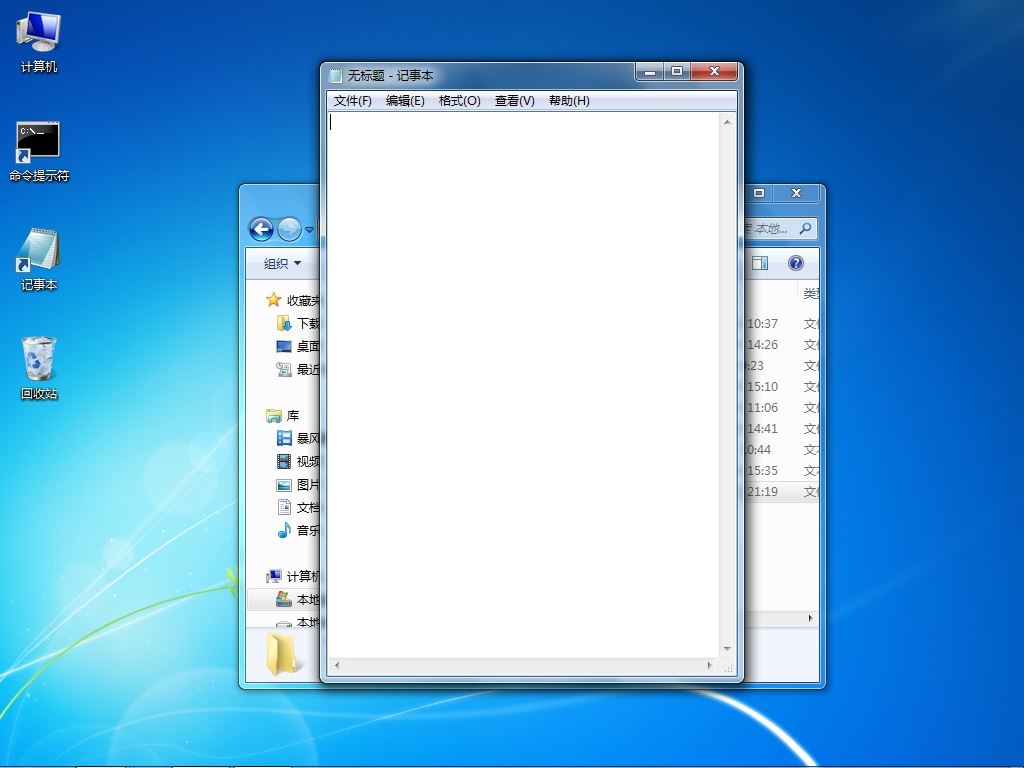The height and width of the screenshot is (768, 1024).
Task: Select the 回收站 recycle bin icon
Action: (39, 368)
